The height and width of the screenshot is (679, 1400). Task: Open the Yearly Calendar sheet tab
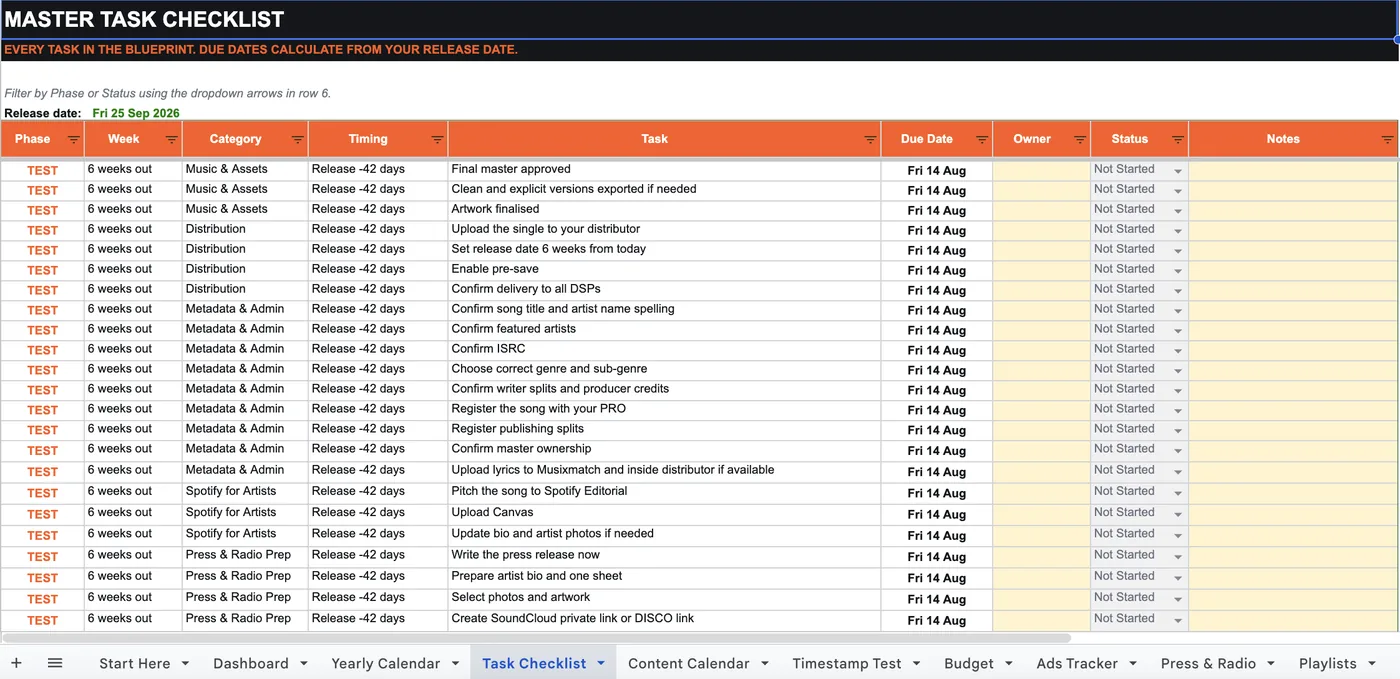coord(385,663)
